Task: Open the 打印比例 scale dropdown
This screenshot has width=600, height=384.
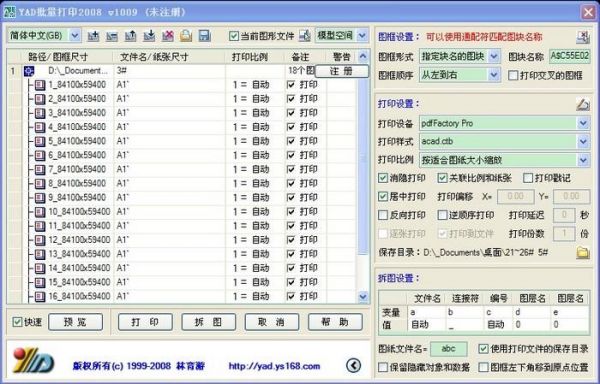Action: pyautogui.click(x=583, y=160)
